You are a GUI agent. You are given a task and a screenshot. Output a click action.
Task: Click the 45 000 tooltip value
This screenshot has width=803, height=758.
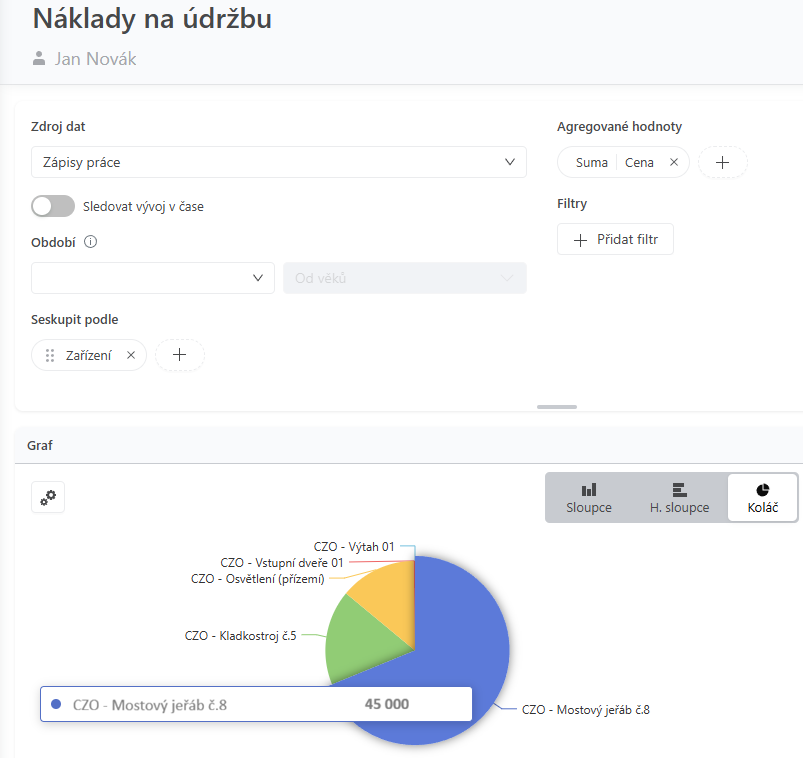387,704
